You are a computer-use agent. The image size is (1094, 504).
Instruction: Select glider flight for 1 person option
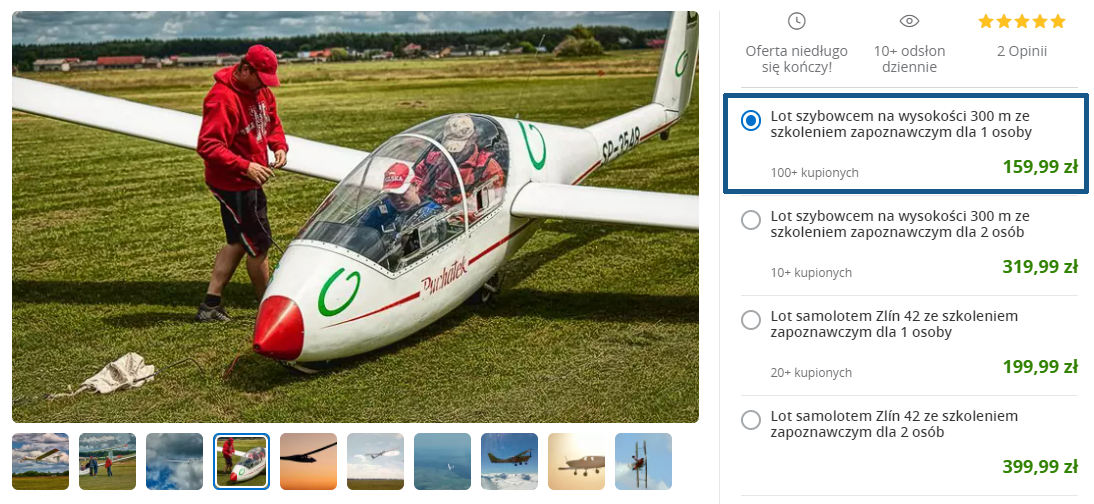click(751, 120)
